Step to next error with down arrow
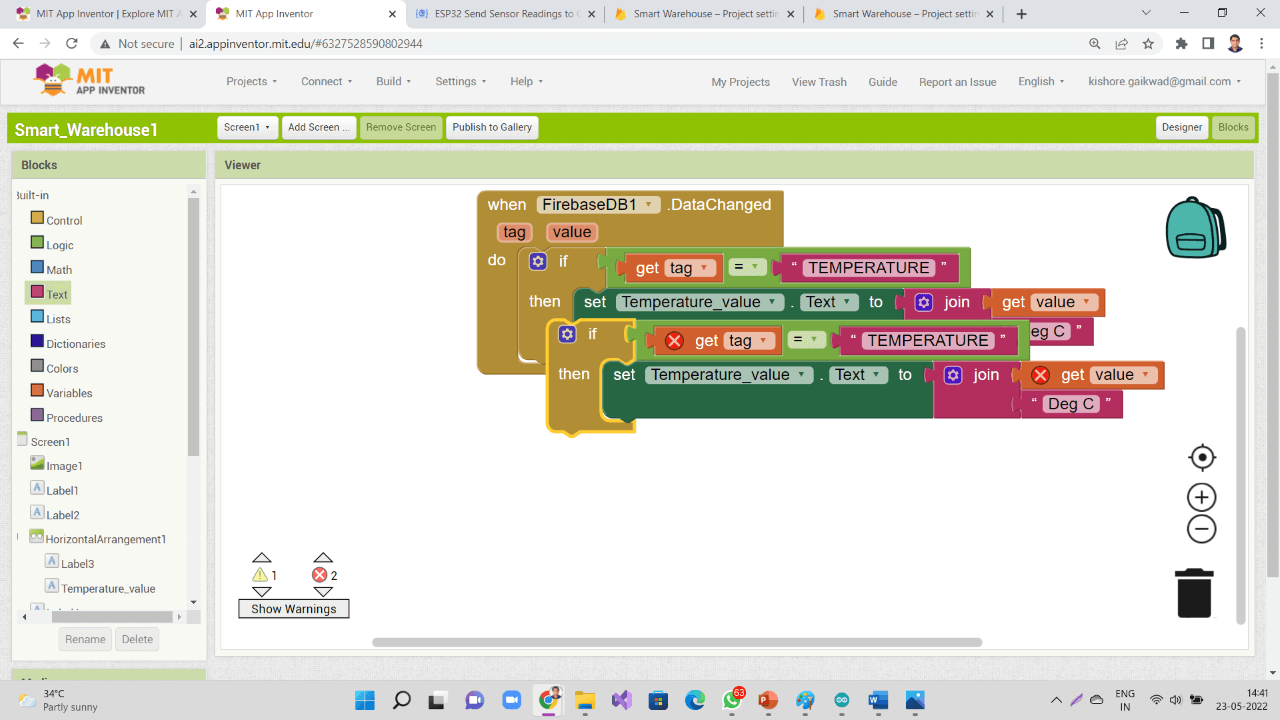 [x=322, y=592]
